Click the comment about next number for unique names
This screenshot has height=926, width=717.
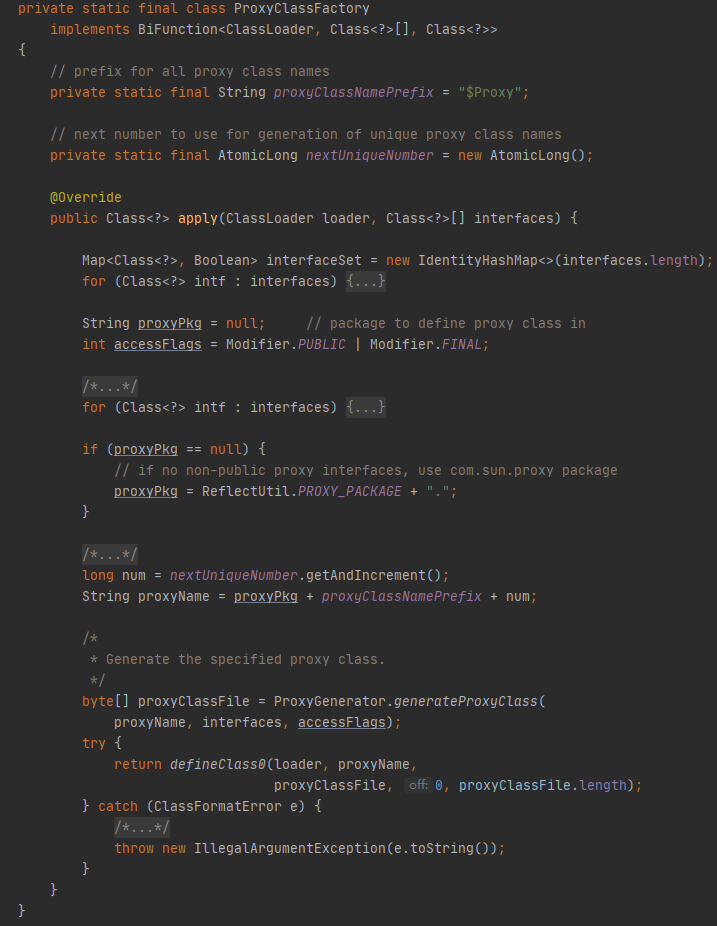[x=305, y=135]
